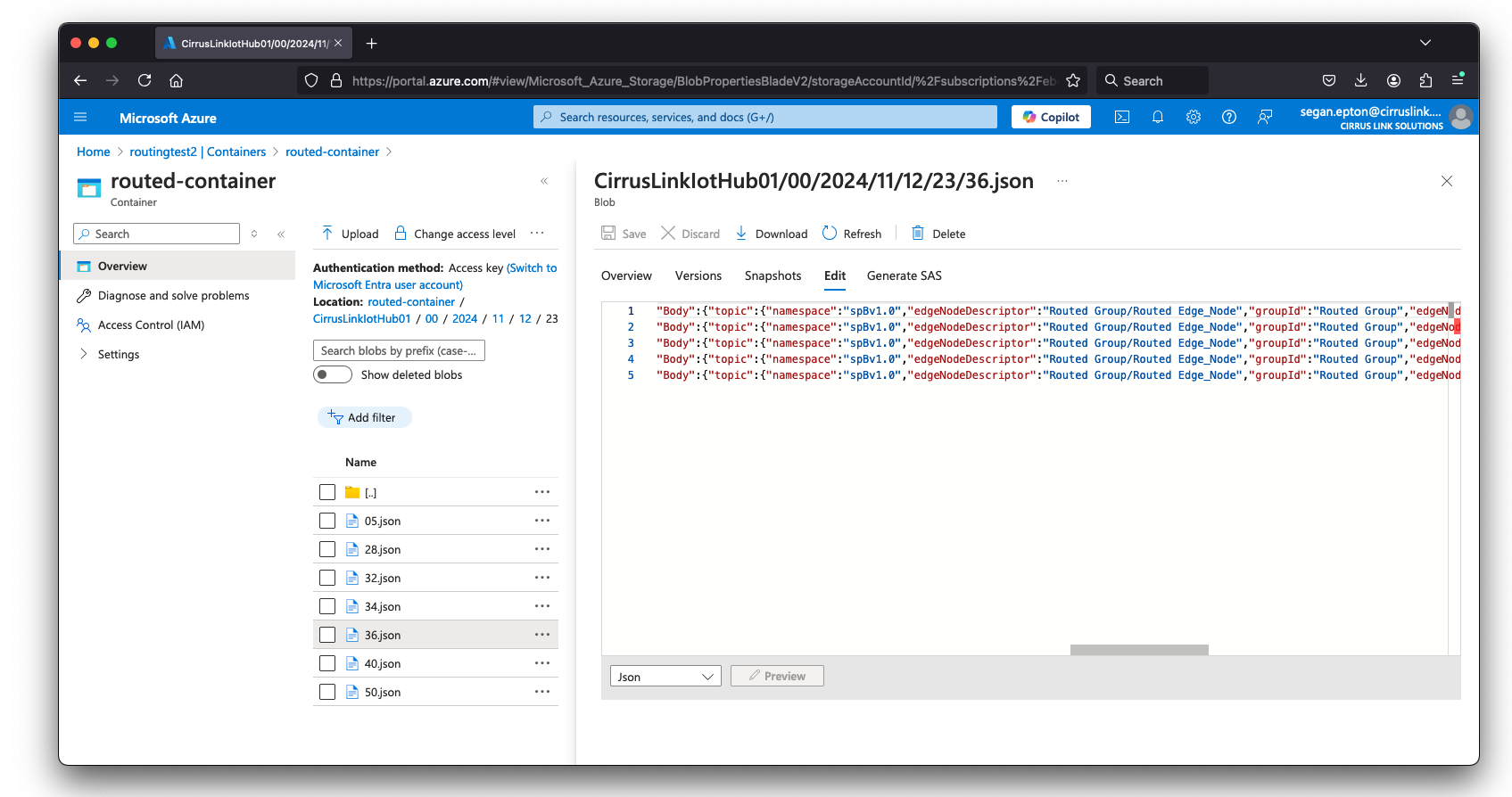Viewport: 1512px width, 797px height.
Task: Open portal settings gear icon
Action: (1194, 118)
